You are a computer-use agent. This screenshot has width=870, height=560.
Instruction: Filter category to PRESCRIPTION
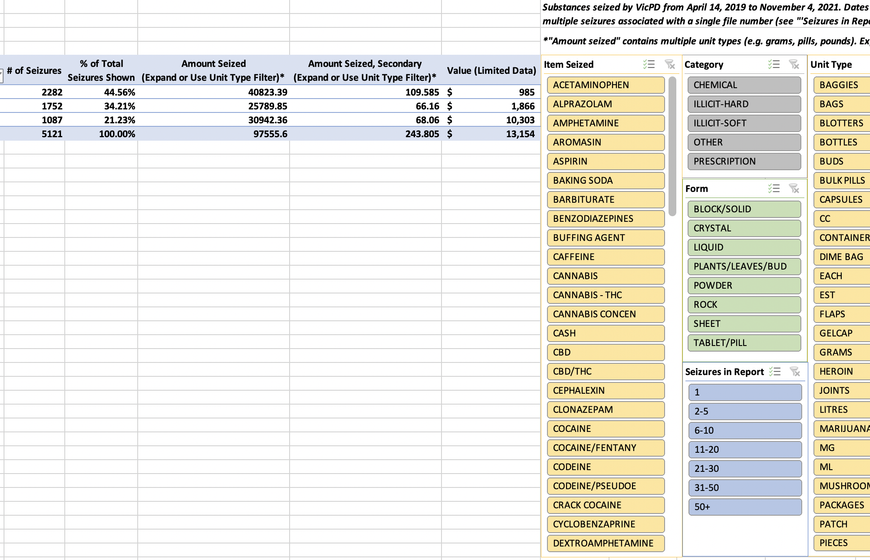[744, 162]
